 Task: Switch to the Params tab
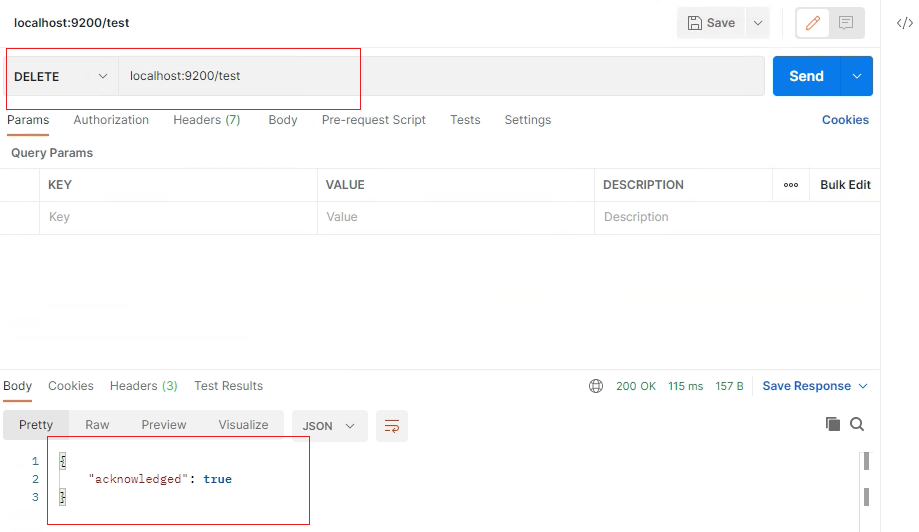[28, 120]
